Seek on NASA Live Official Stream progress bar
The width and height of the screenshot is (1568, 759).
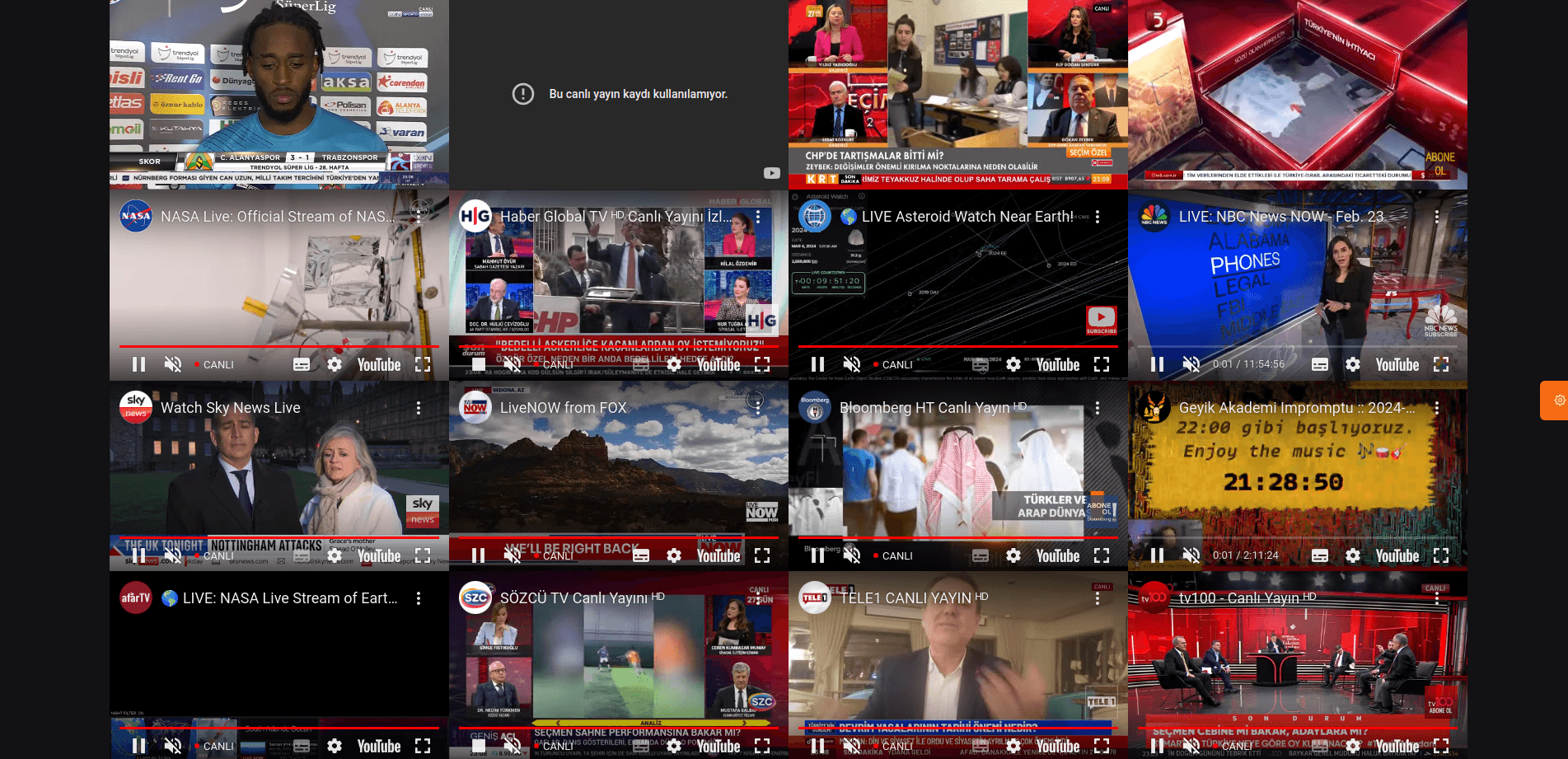pyautogui.click(x=278, y=347)
